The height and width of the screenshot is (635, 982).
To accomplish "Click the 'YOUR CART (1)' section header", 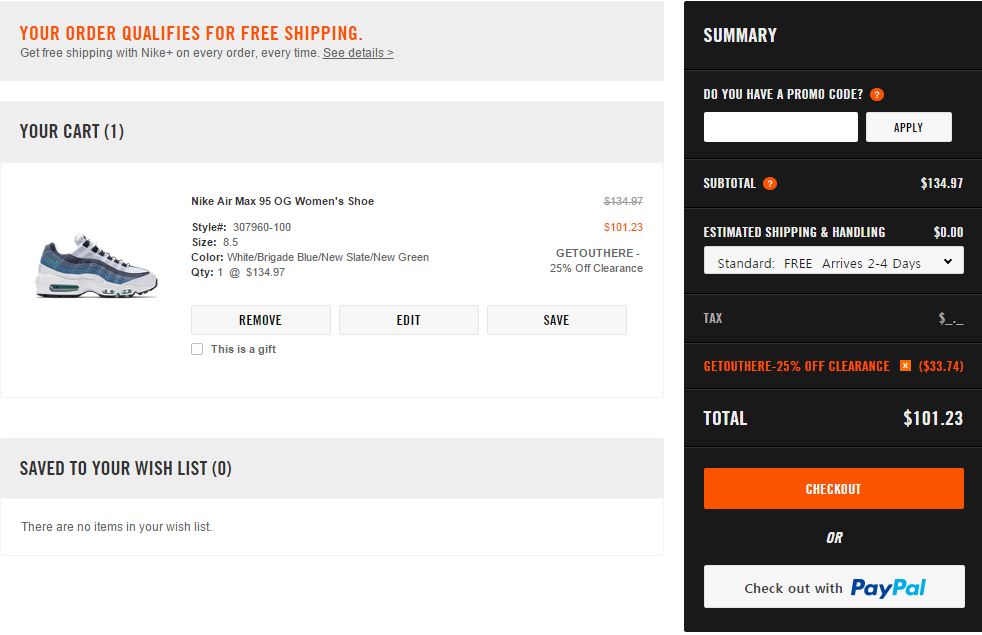I will [72, 132].
